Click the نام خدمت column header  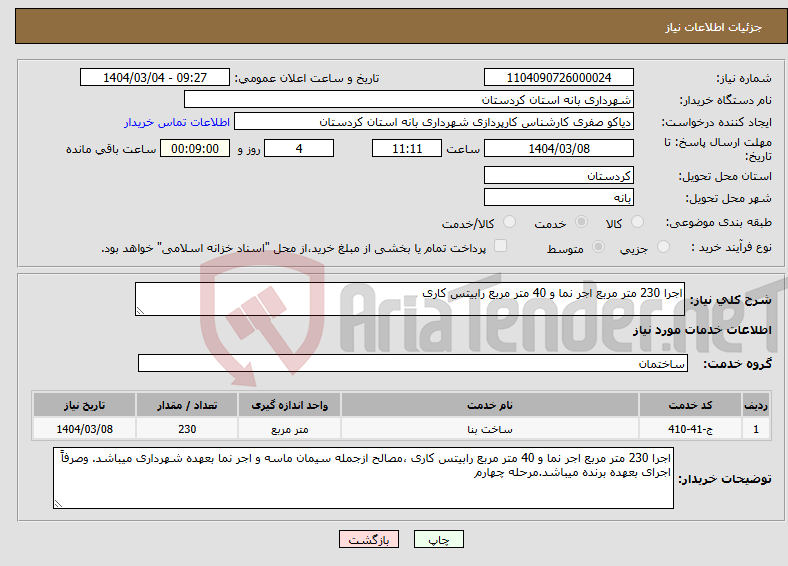tap(489, 405)
